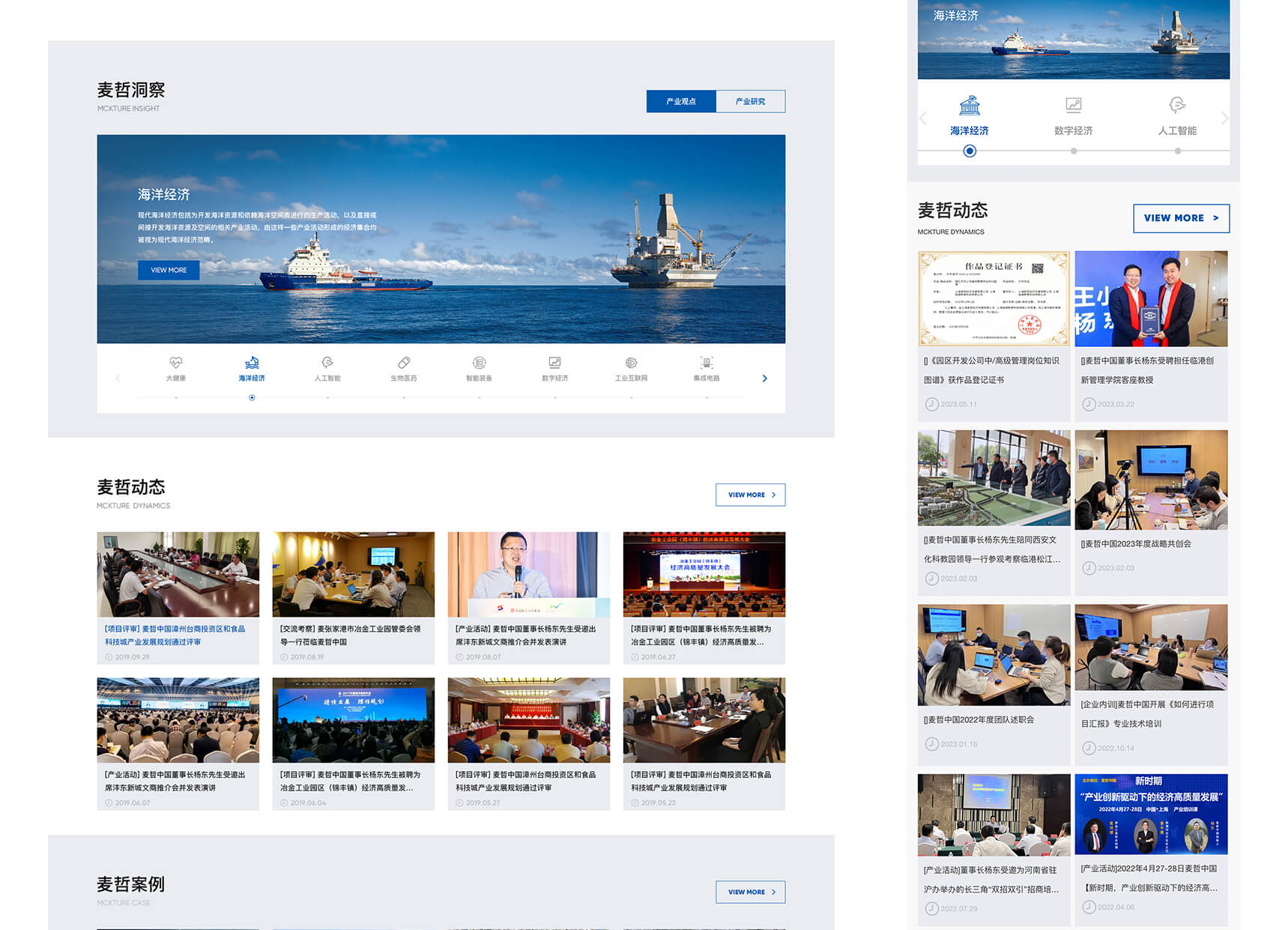Tap the dot under 数字经济 in the mobile preview
The height and width of the screenshot is (930, 1288).
pyautogui.click(x=1074, y=151)
